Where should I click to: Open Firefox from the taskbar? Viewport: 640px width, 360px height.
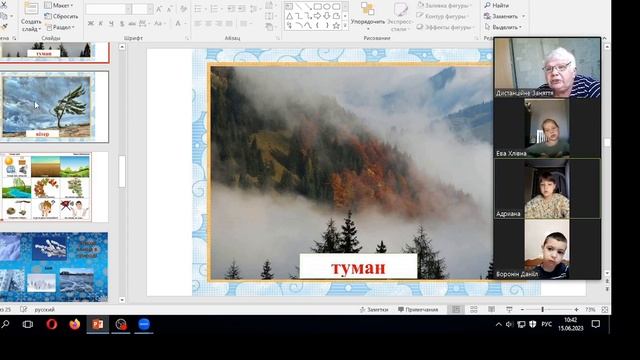tap(75, 324)
